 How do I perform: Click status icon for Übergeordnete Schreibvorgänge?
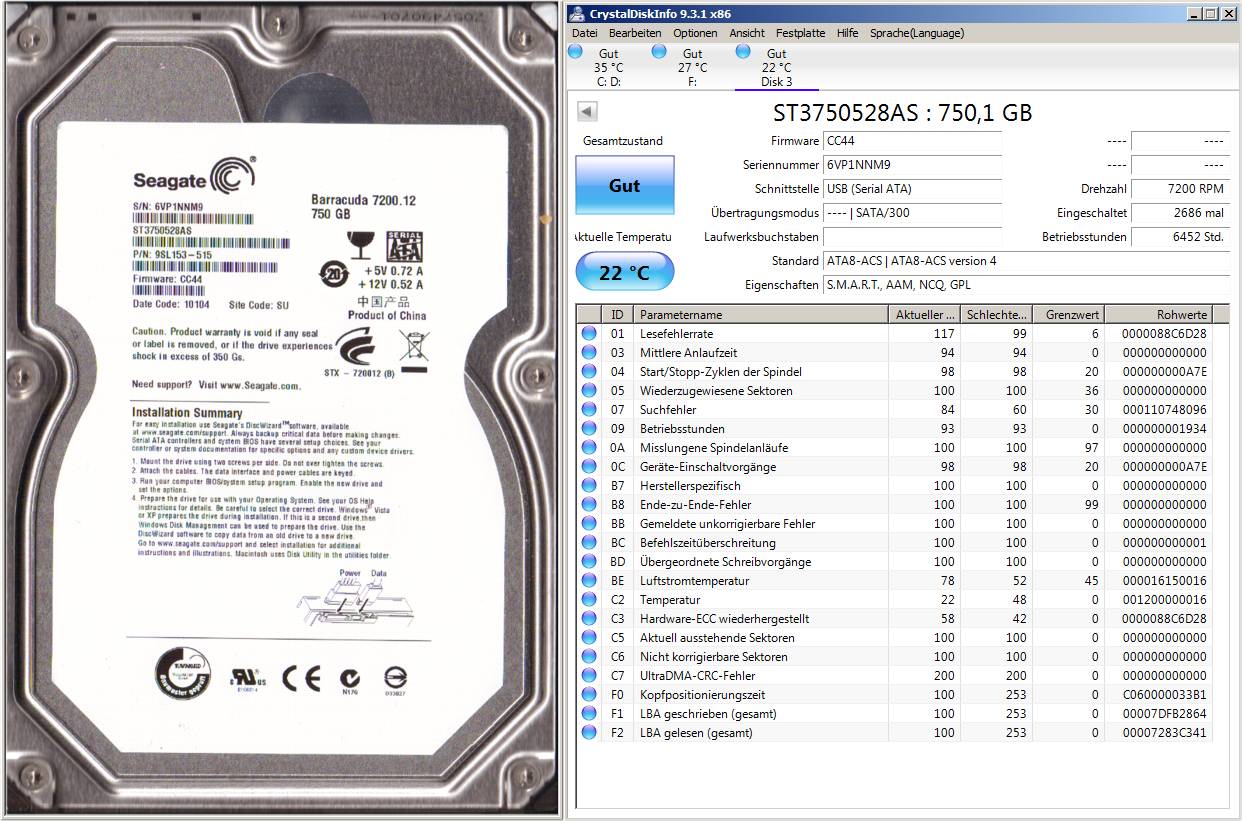click(x=589, y=562)
